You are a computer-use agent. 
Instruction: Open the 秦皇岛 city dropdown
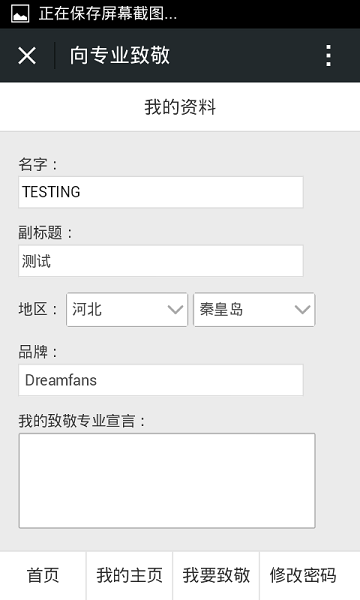coord(254,310)
